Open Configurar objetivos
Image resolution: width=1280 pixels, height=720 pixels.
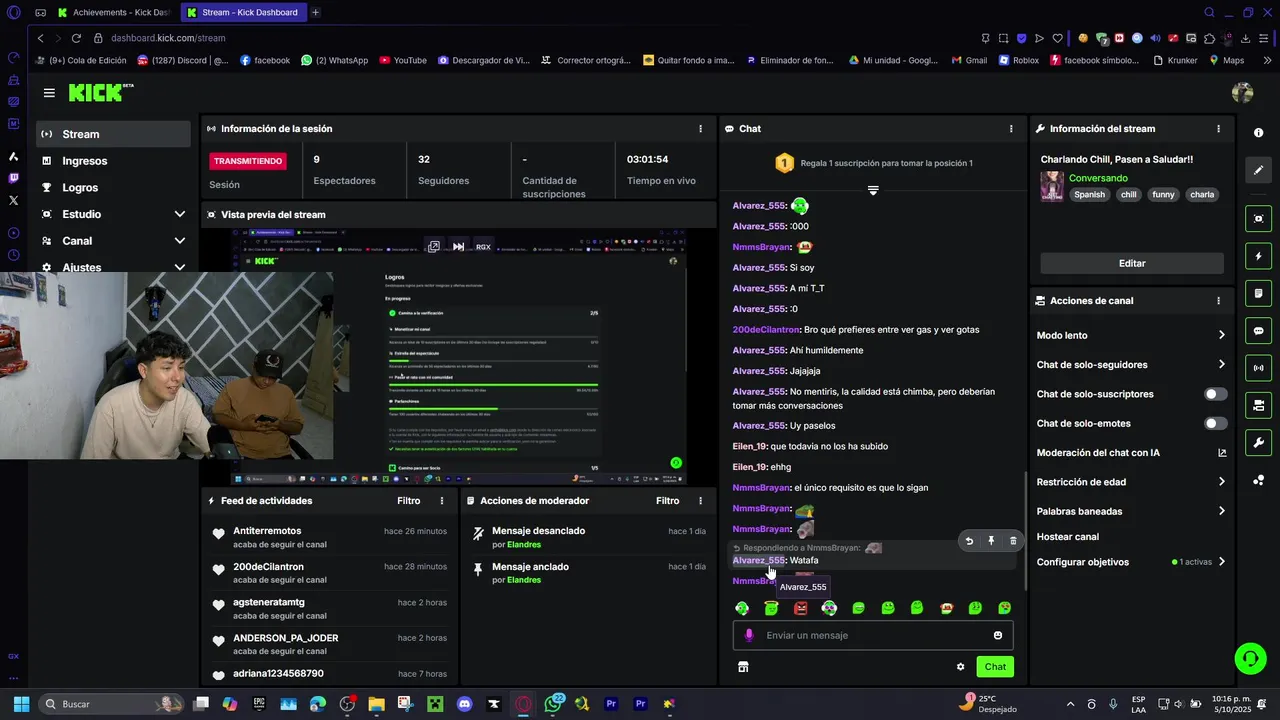tap(1131, 562)
